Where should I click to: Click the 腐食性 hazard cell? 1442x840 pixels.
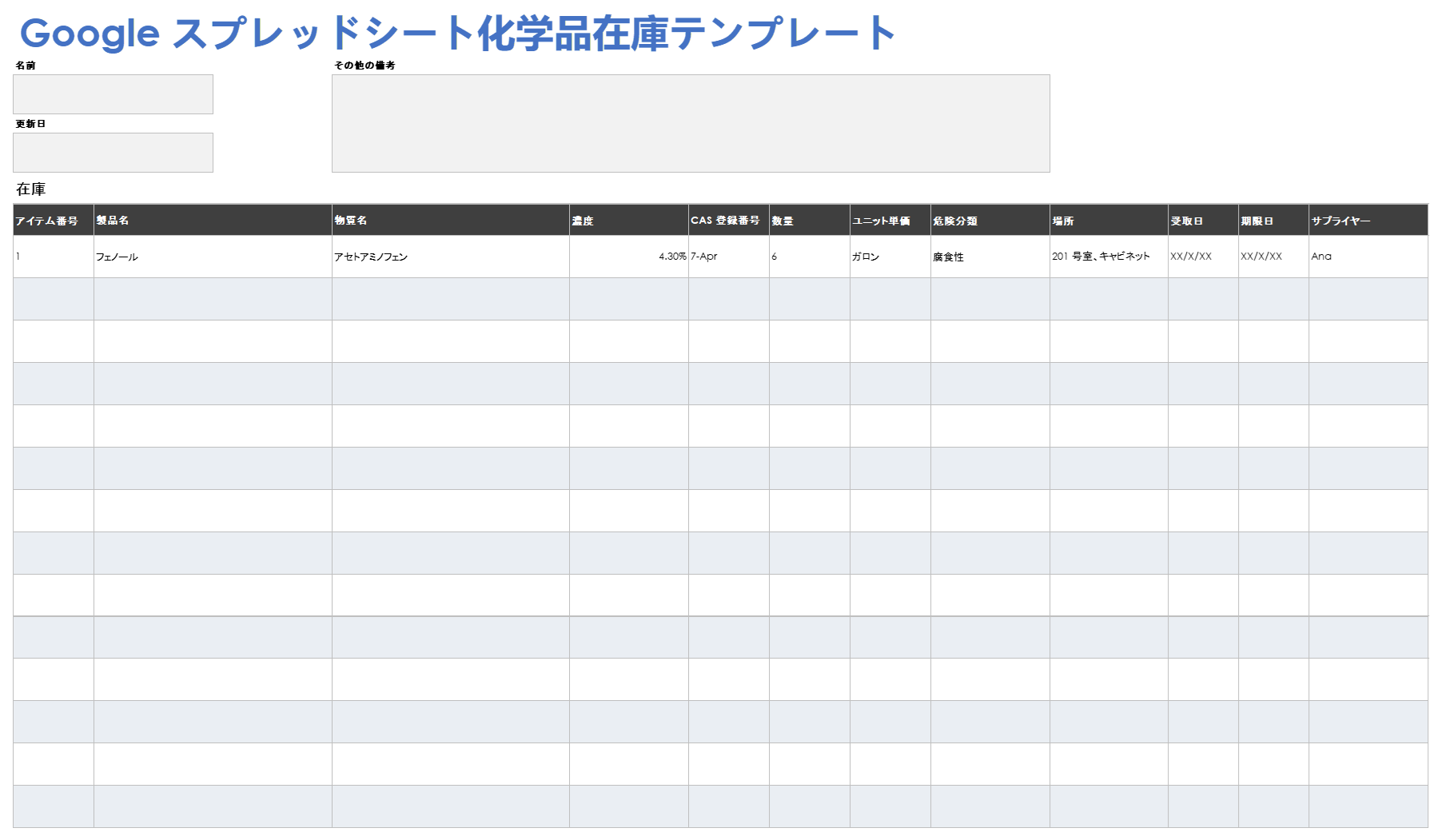click(990, 257)
